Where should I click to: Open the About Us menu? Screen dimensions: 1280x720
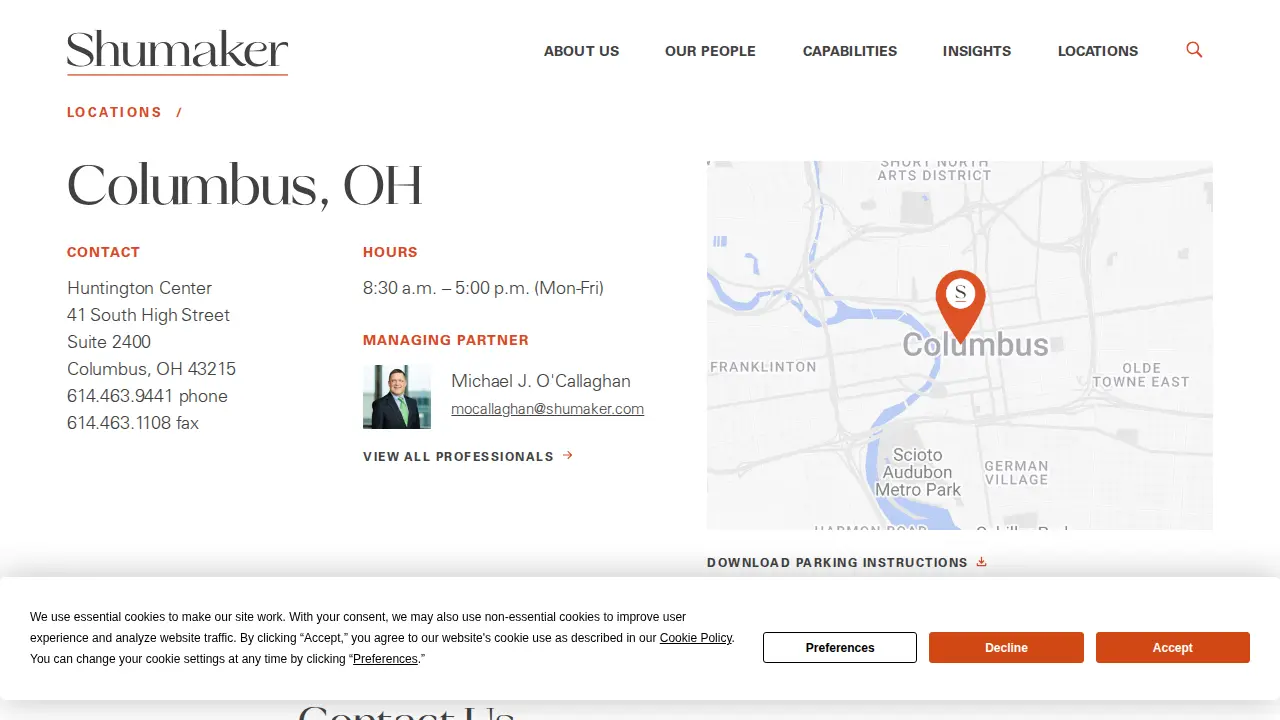point(581,51)
